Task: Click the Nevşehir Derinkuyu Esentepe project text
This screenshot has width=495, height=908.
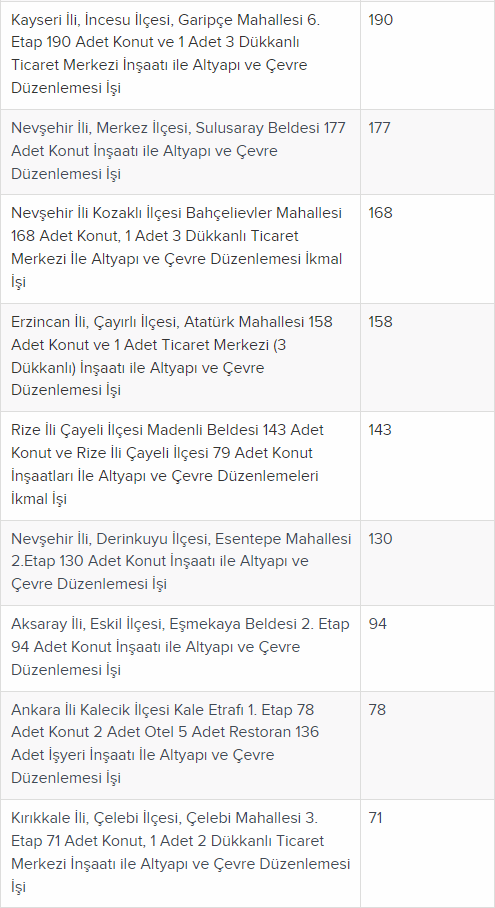Action: coord(181,562)
